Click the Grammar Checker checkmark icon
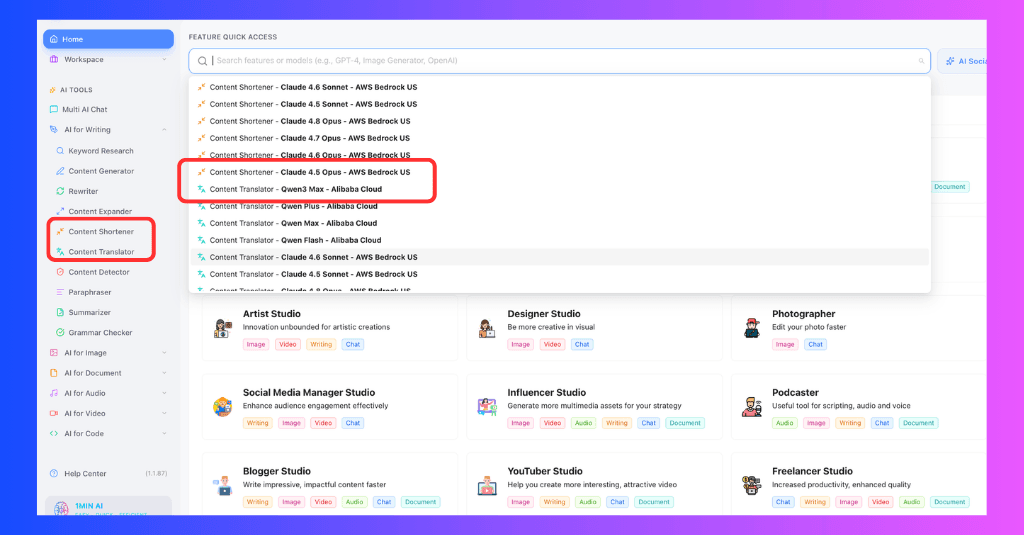Screen dimensions: 1024x535 click(60, 332)
